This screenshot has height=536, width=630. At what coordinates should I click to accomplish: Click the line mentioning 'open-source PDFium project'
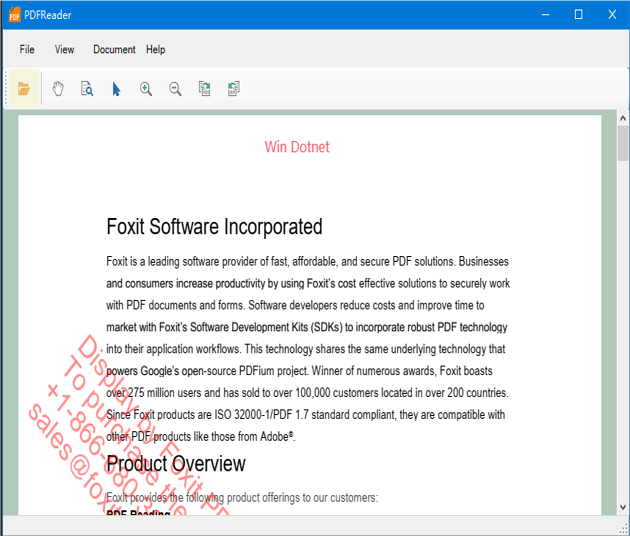pos(299,371)
